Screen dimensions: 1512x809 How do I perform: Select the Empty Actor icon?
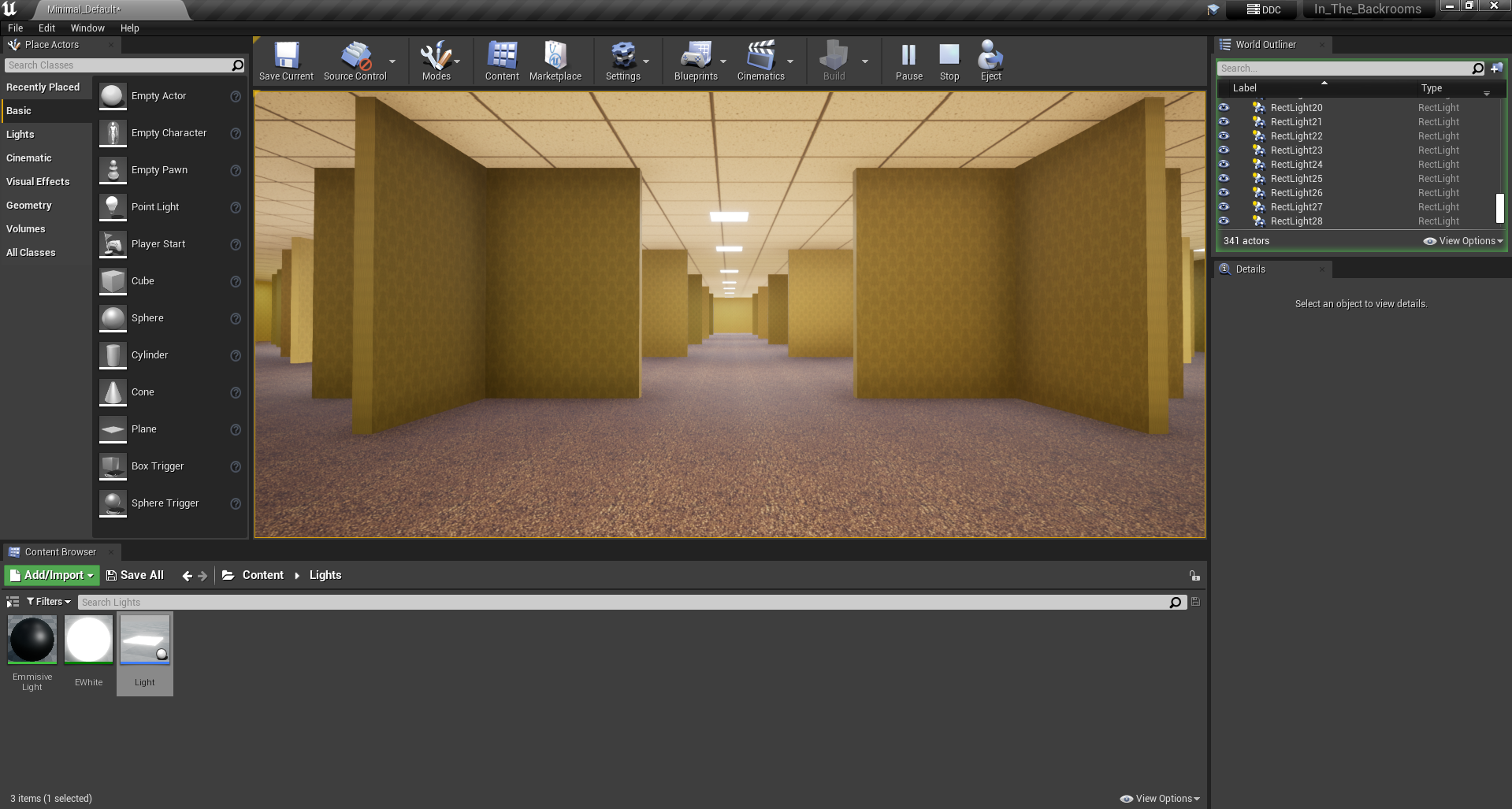(113, 96)
